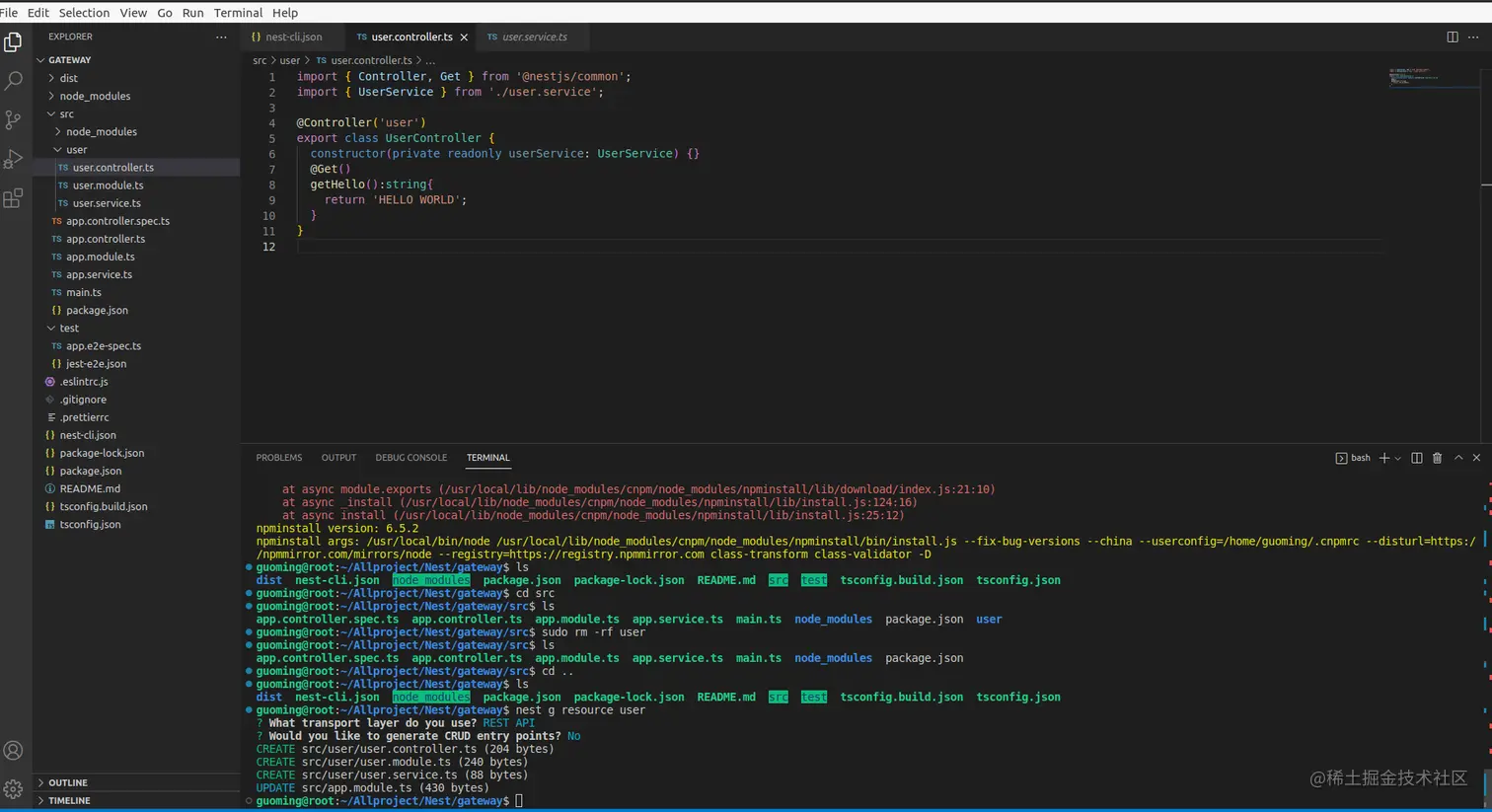
Task: Add a new terminal with plus icon
Action: pos(1383,458)
